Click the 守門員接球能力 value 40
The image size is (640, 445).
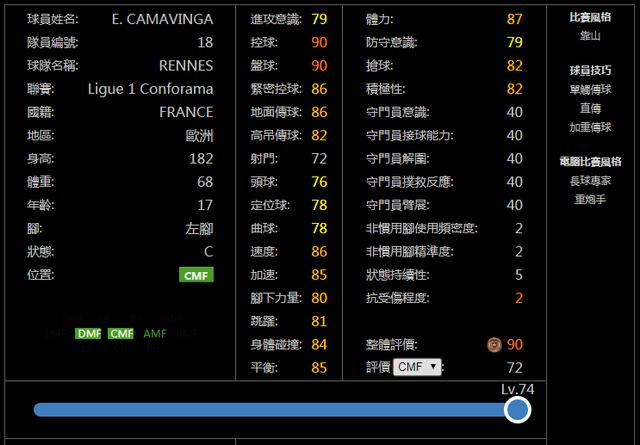(514, 136)
